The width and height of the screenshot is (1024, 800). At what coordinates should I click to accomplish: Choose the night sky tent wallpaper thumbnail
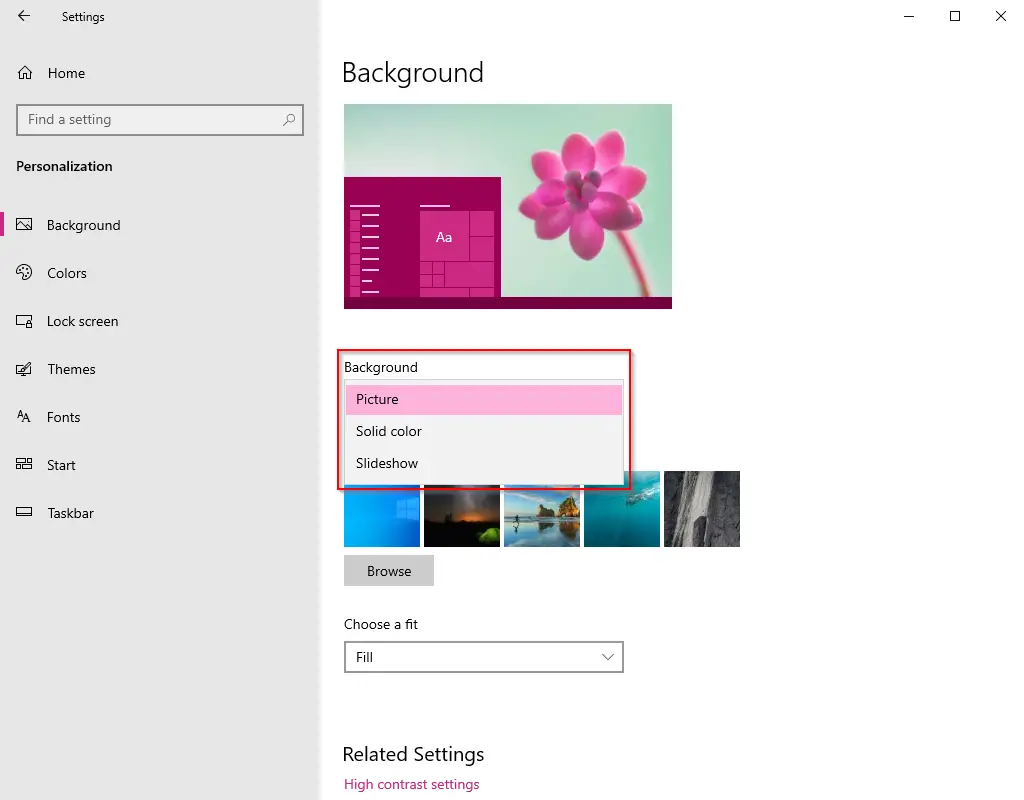tap(462, 515)
